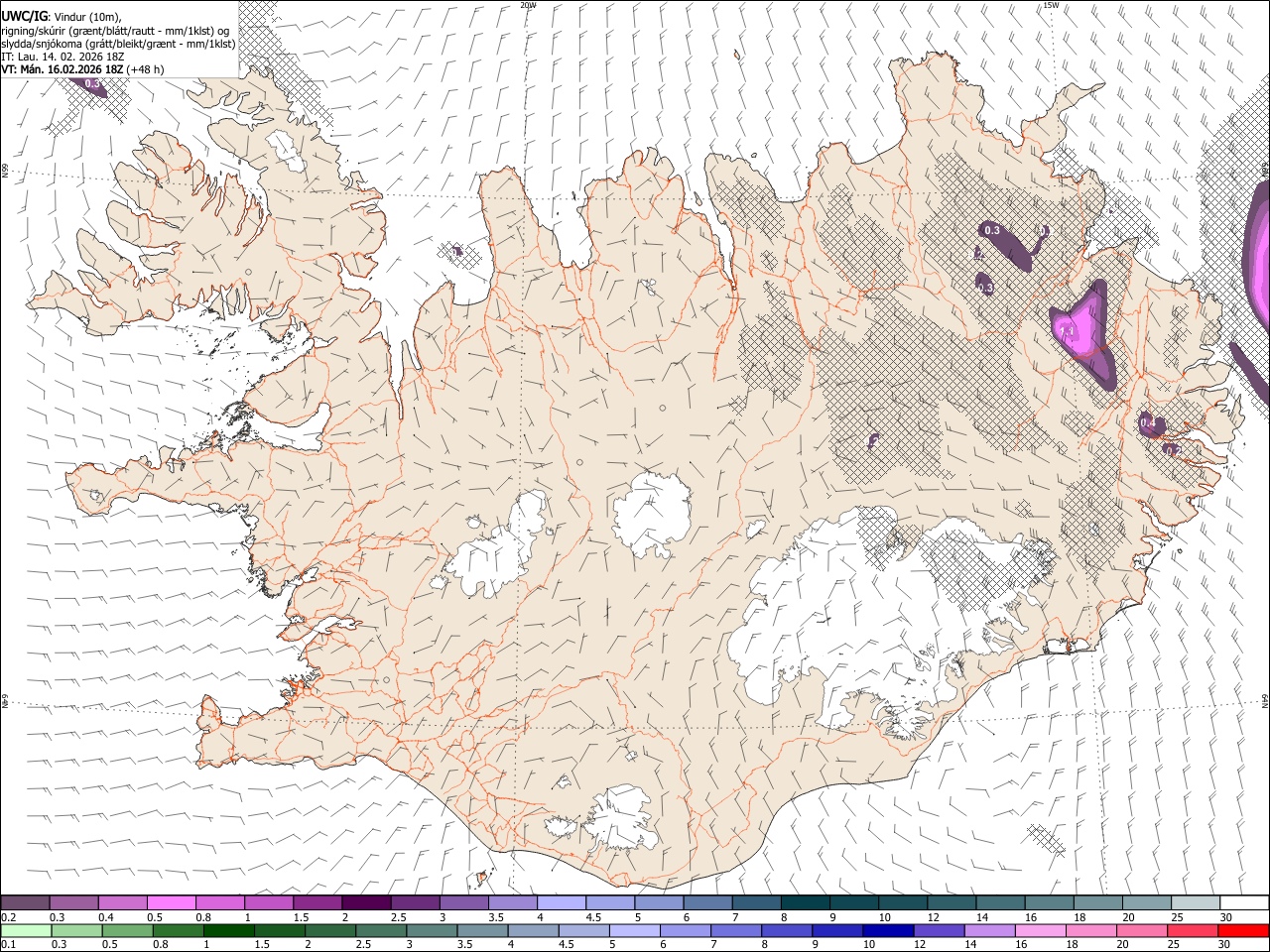The width and height of the screenshot is (1270, 952).
Task: Click the darkest green 1–1.5 rain legend swatch
Action: (229, 930)
